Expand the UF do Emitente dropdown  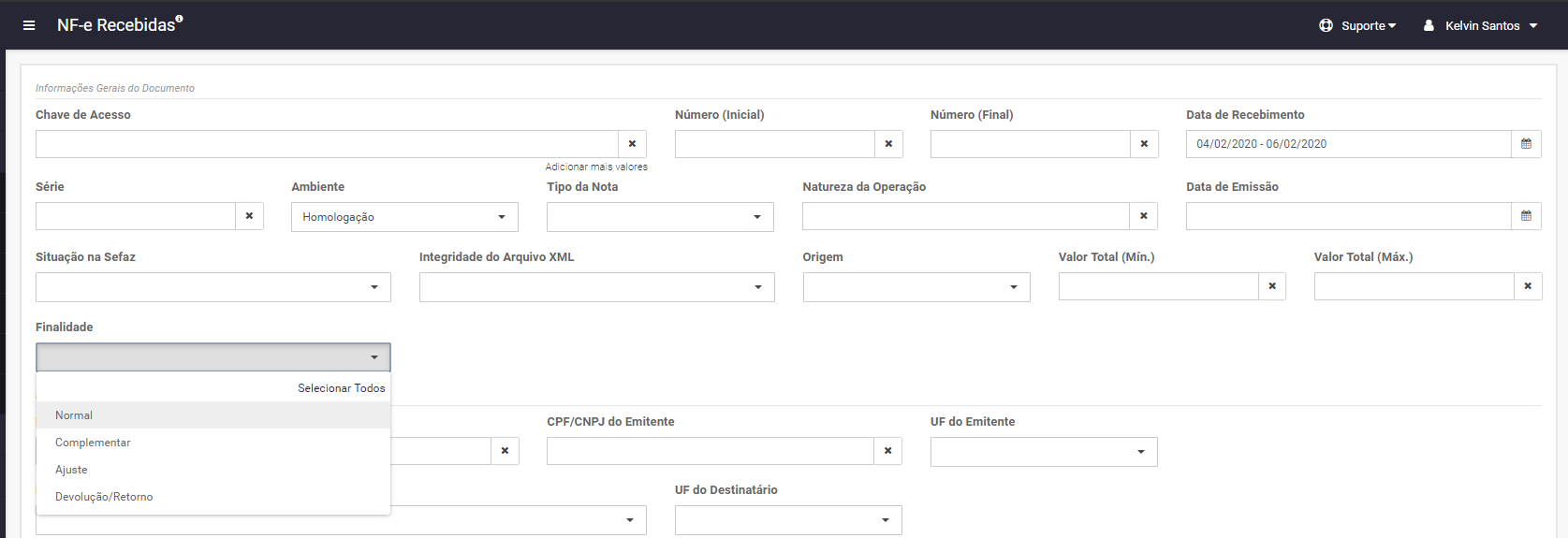click(x=1044, y=452)
